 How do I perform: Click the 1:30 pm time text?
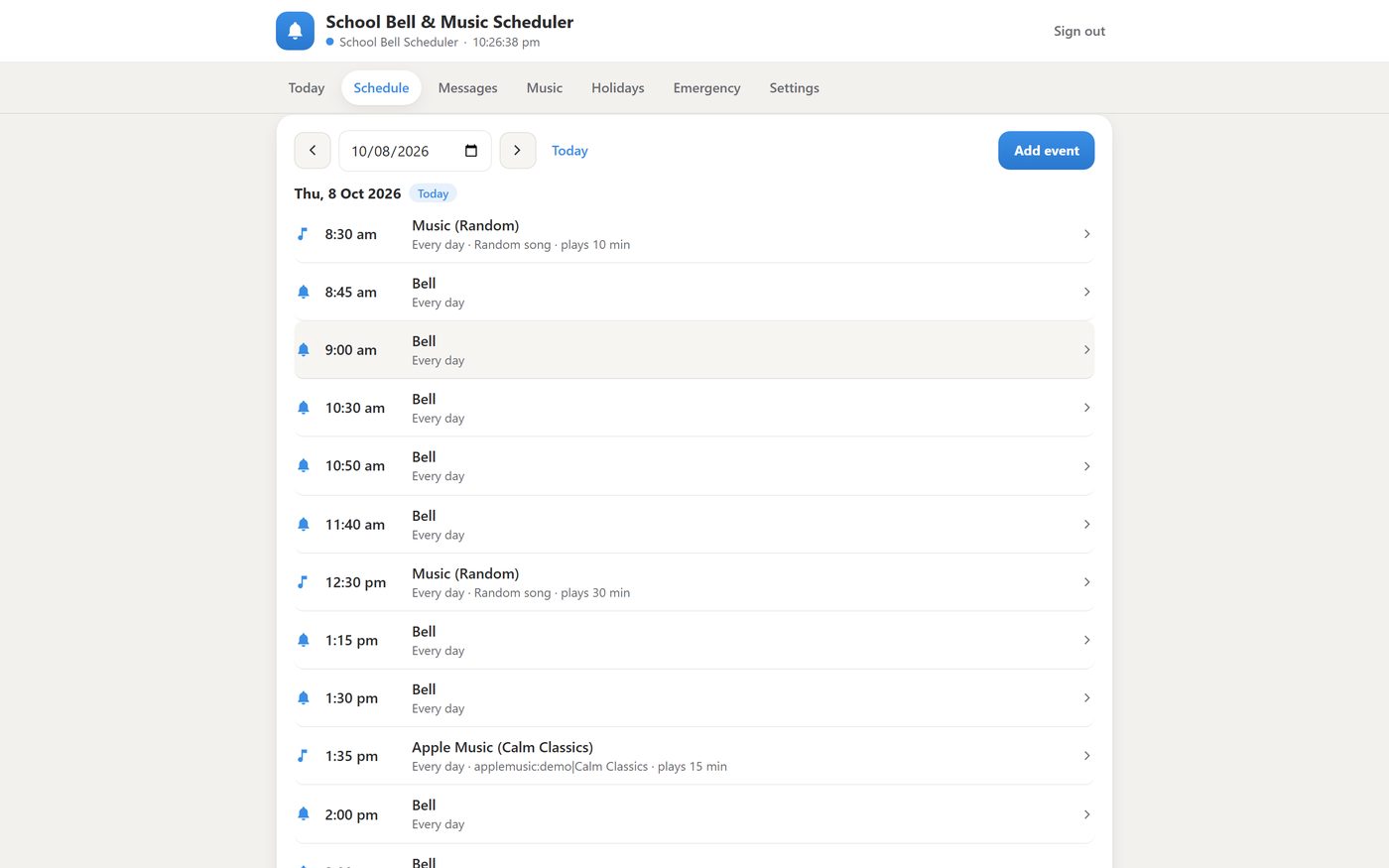(351, 697)
